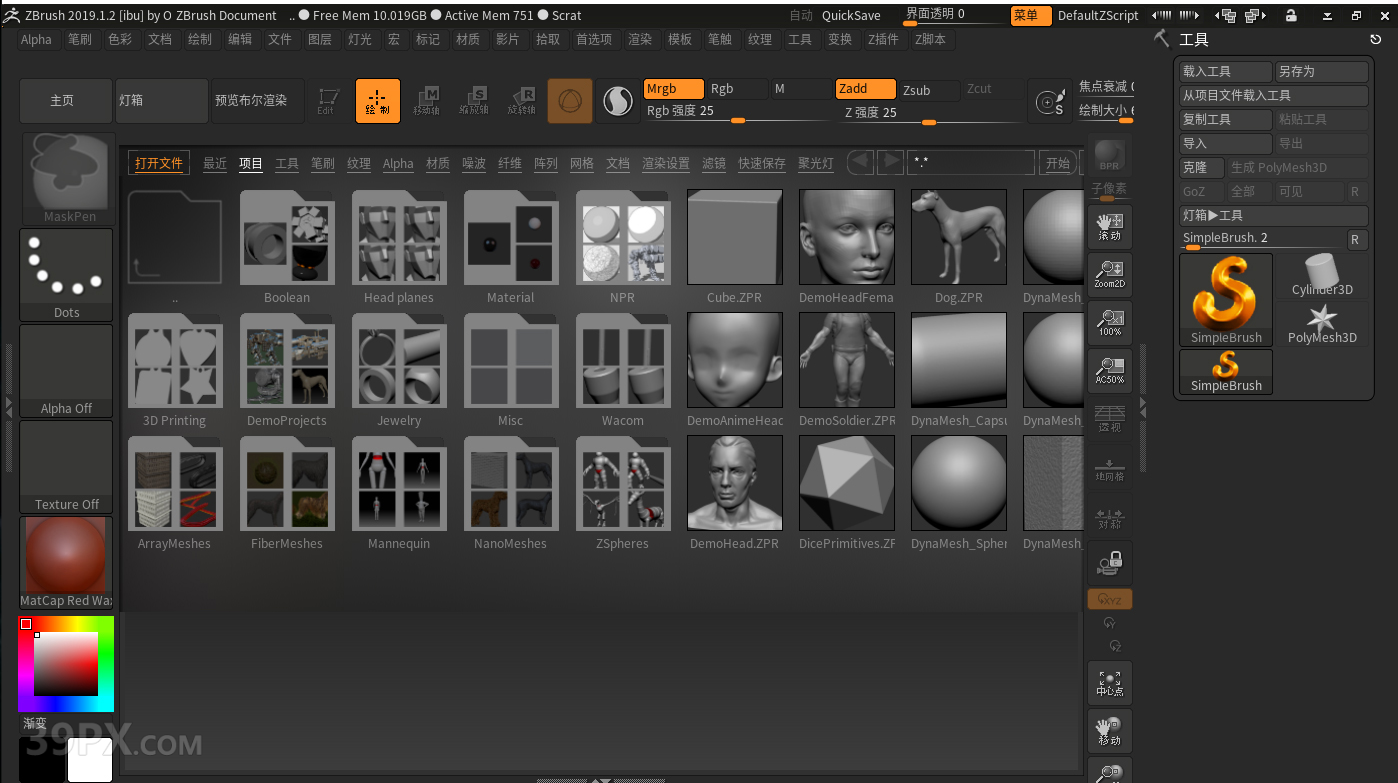Switch to the 材质 (Material) lightbox tab
This screenshot has height=783, width=1398.
(x=438, y=163)
